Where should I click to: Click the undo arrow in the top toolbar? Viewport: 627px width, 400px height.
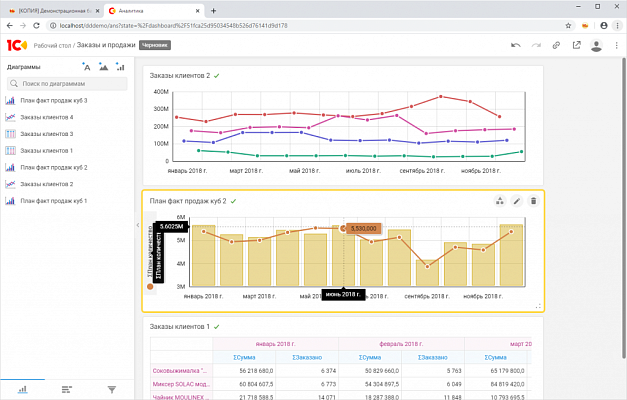point(515,45)
